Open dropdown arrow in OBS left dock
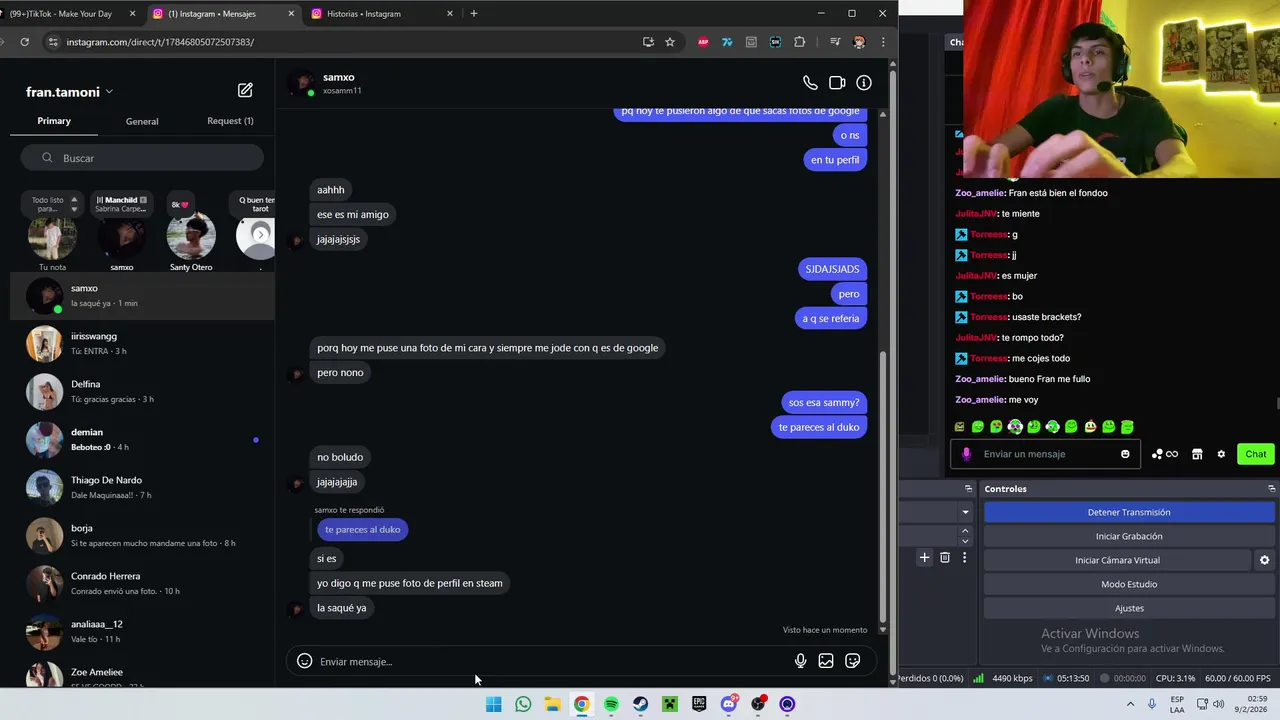The width and height of the screenshot is (1280, 720). point(965,512)
